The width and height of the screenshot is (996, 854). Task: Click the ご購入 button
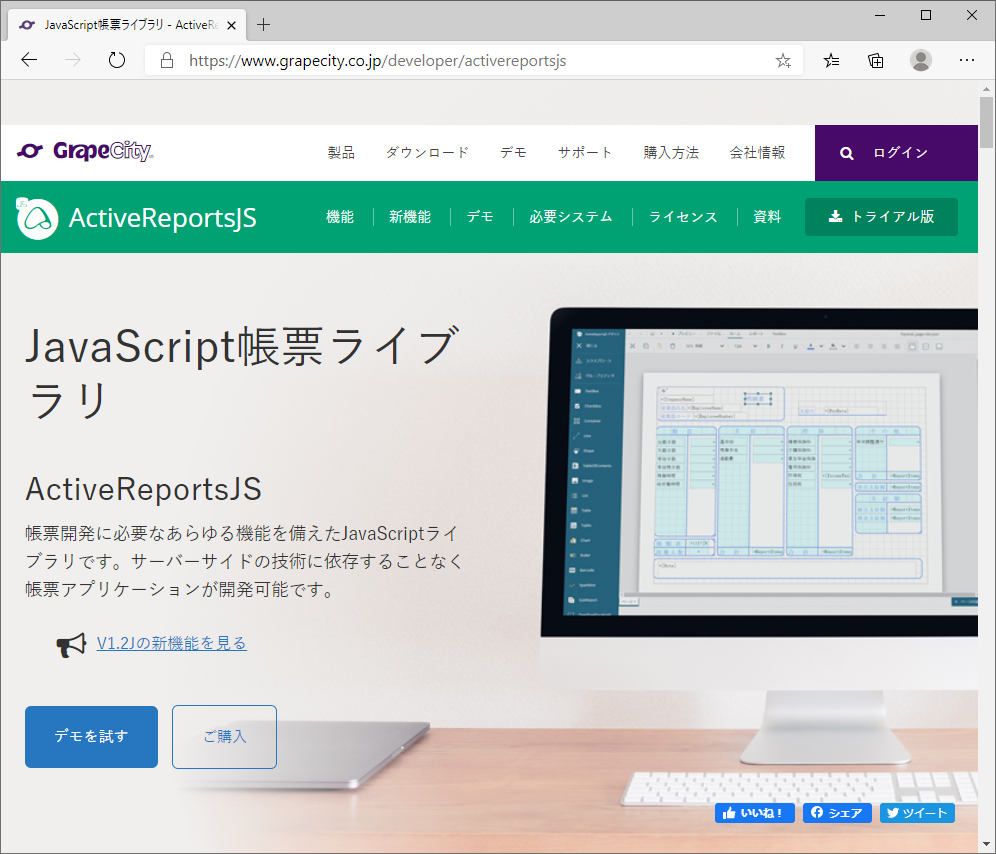pos(224,736)
